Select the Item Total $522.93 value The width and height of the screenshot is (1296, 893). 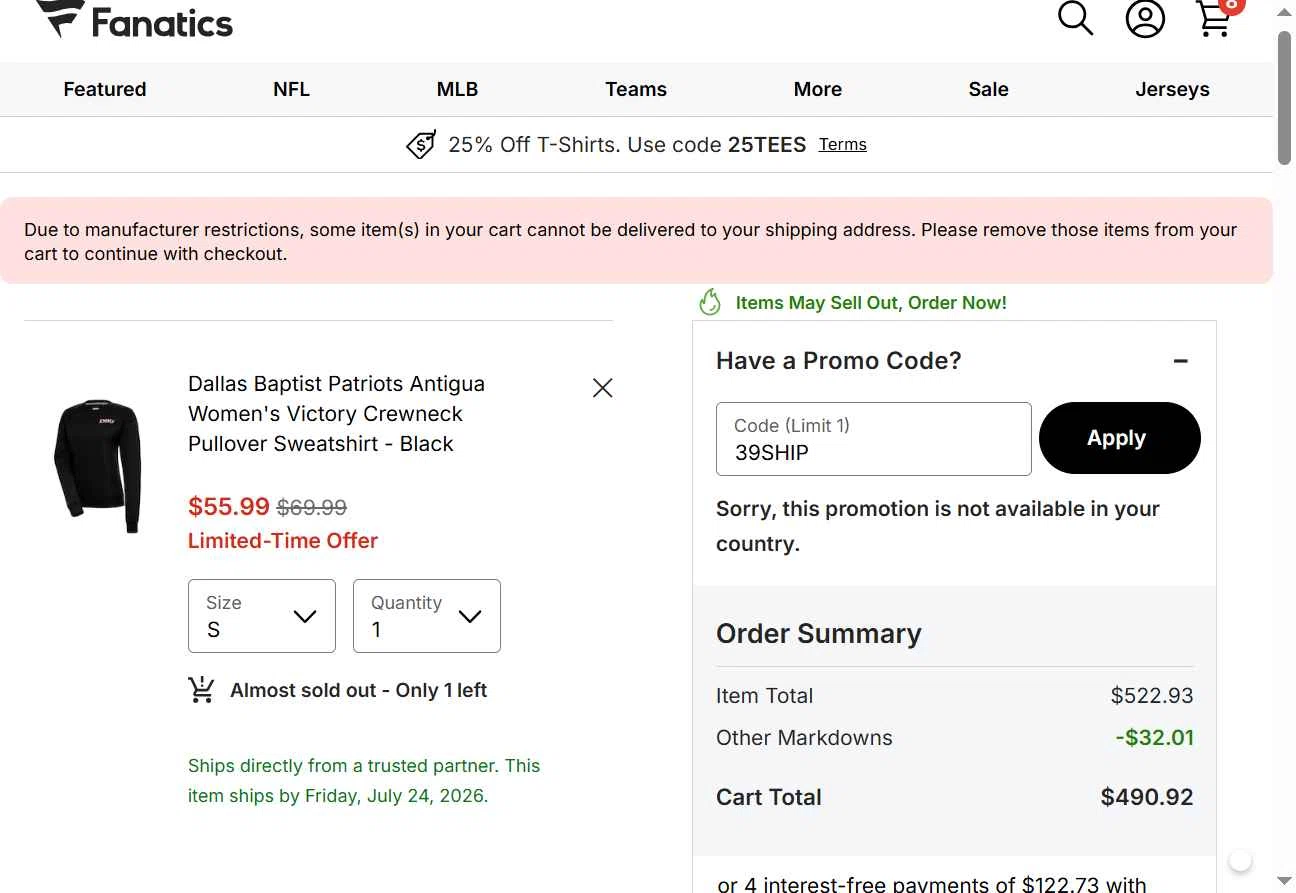1152,696
